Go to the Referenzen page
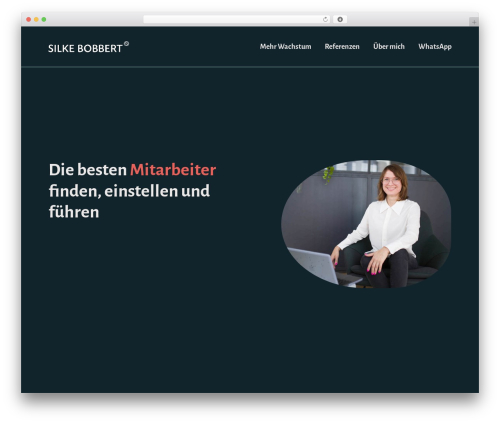The image size is (500, 423). pyautogui.click(x=342, y=47)
